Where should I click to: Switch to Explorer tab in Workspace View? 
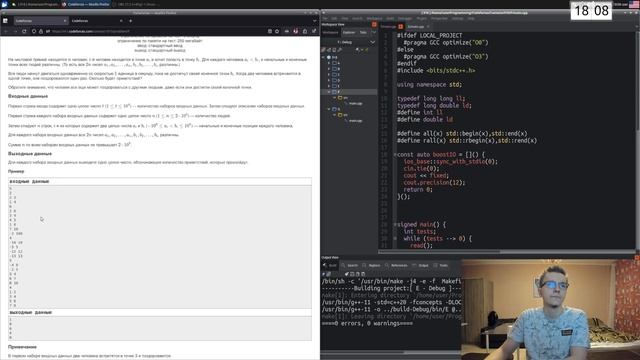(x=349, y=32)
